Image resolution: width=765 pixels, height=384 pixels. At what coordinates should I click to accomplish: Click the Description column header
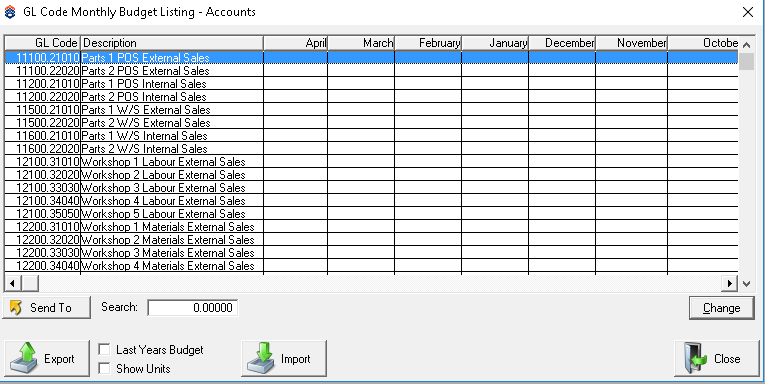click(172, 43)
